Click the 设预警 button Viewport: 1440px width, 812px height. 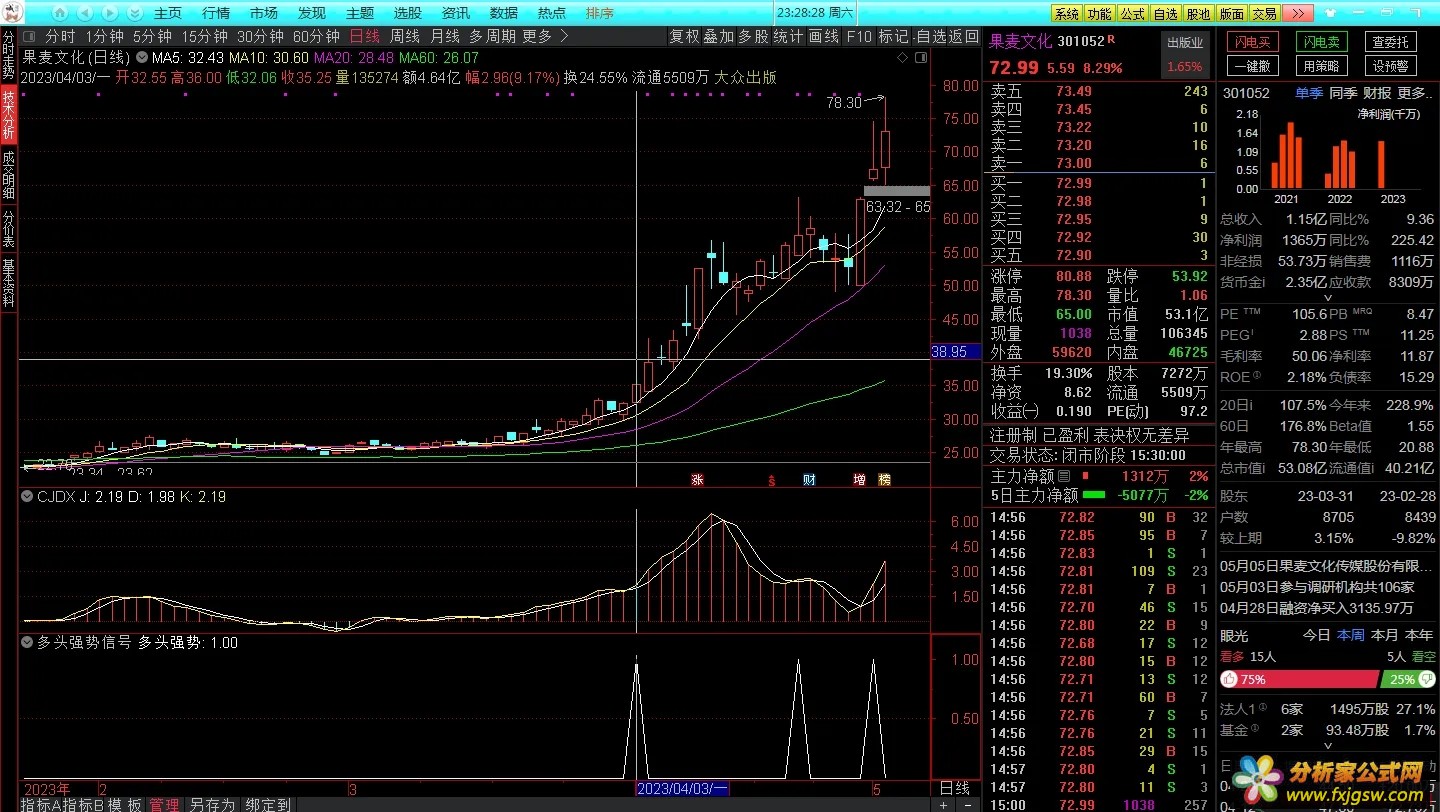tap(1390, 66)
